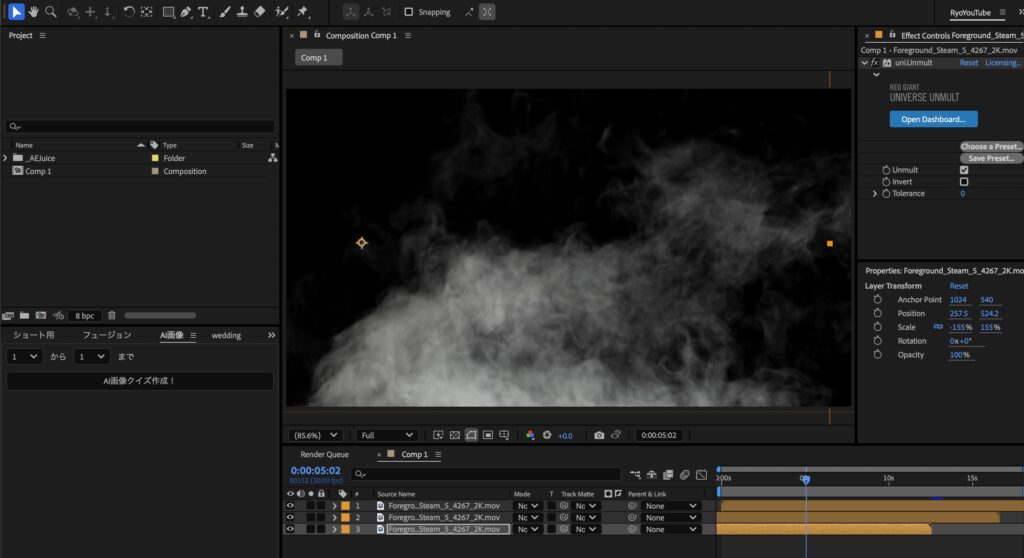Choose the Pen tool
Image resolution: width=1024 pixels, height=558 pixels.
(x=186, y=12)
